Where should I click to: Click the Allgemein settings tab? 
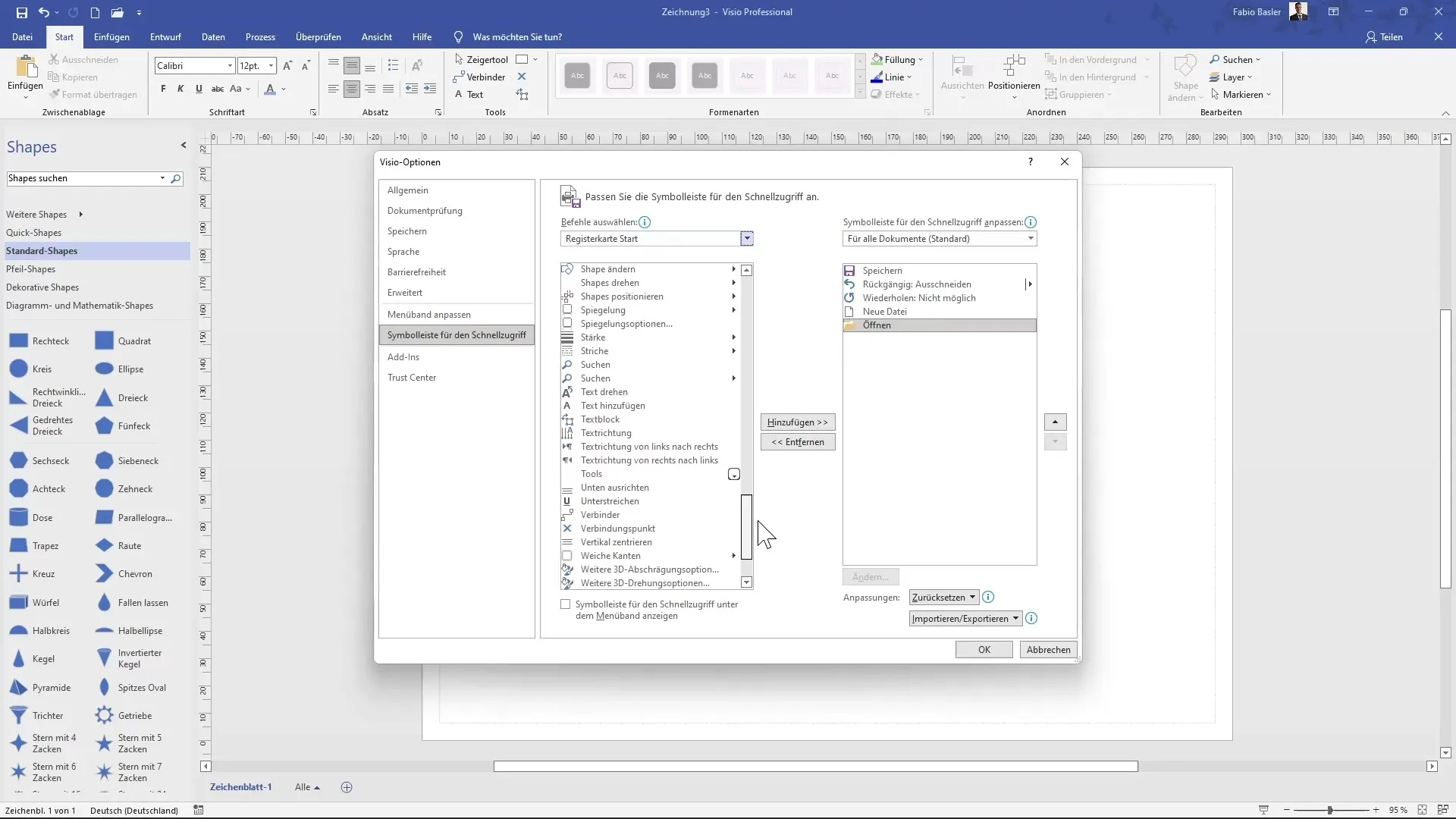(x=407, y=190)
